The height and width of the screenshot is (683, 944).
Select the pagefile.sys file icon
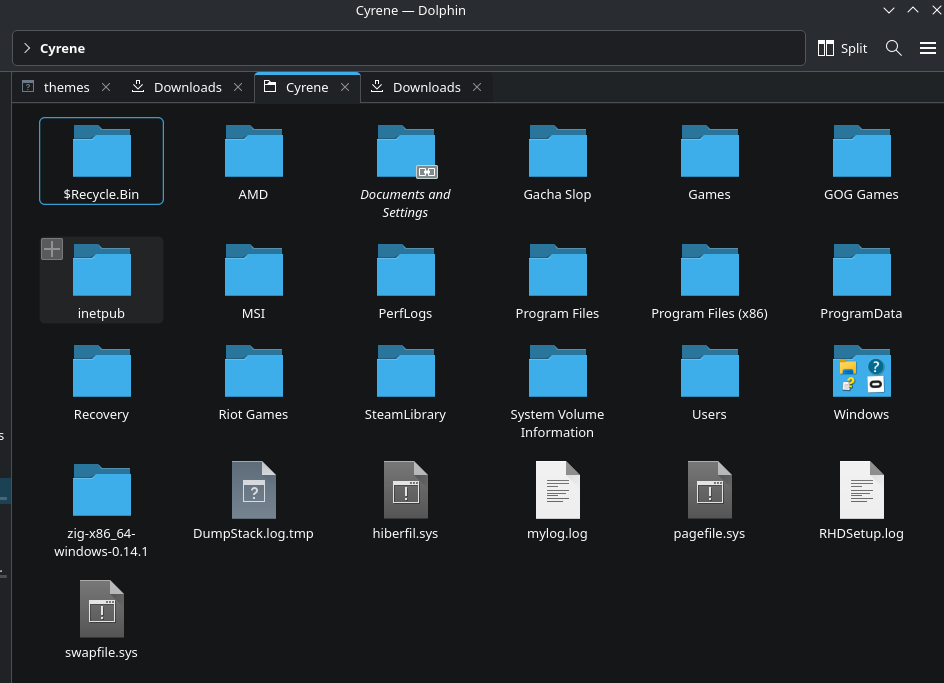710,490
